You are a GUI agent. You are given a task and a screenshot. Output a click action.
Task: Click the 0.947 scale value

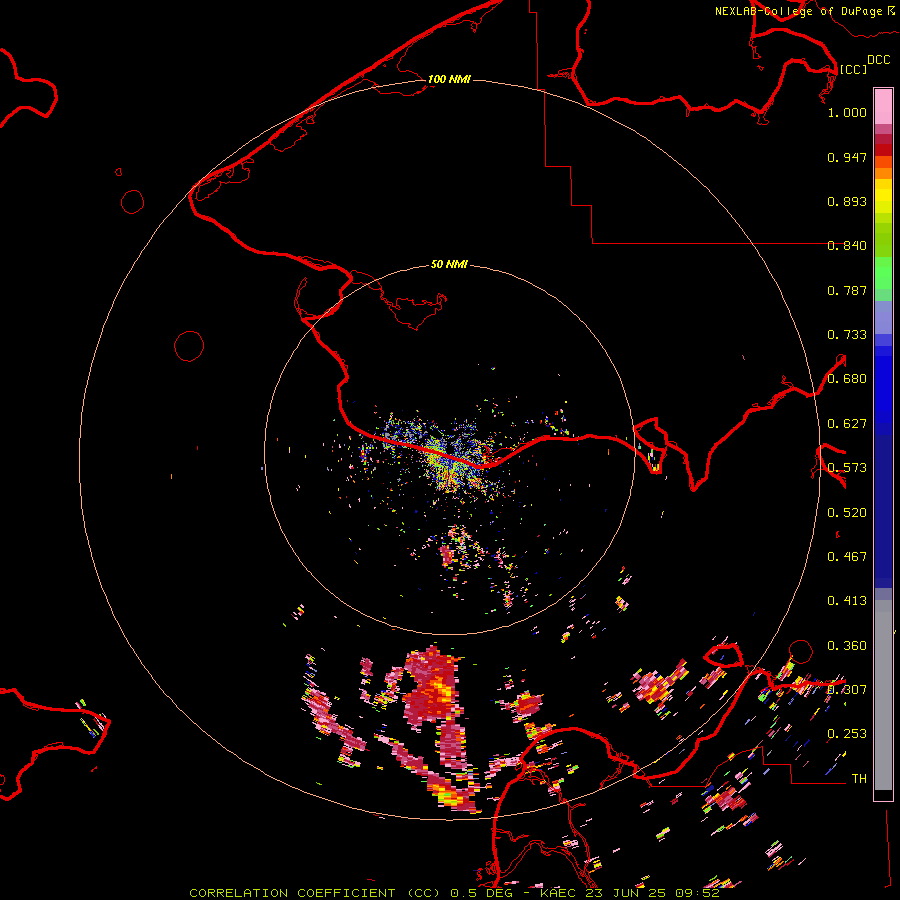[x=847, y=157]
